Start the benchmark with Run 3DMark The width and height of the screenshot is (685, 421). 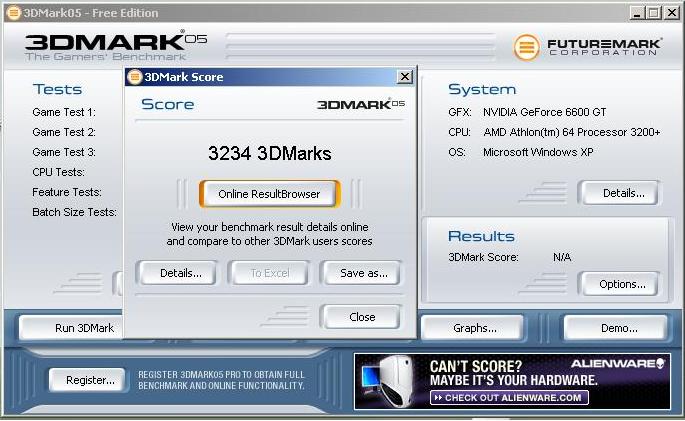(71, 328)
